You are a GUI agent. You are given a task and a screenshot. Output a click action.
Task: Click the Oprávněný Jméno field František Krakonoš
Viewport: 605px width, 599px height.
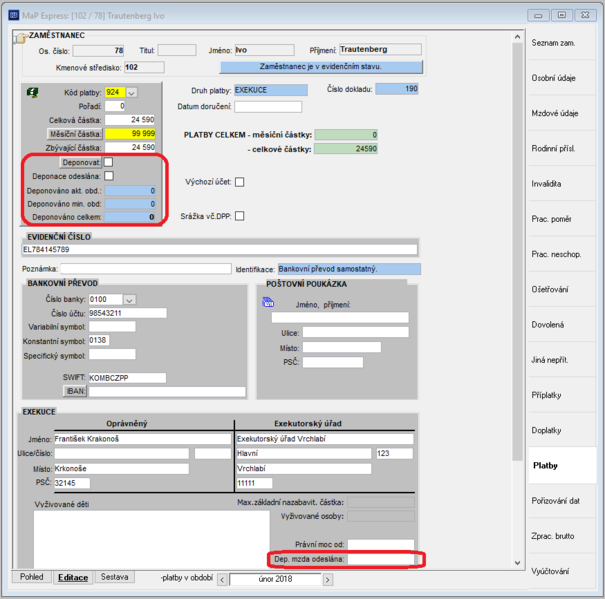tap(142, 439)
